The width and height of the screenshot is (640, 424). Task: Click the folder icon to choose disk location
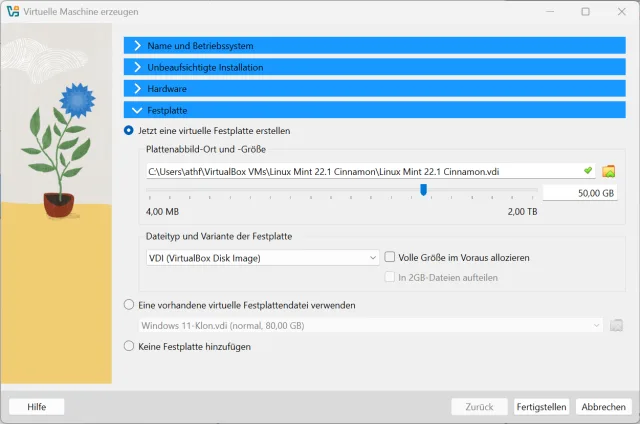coord(609,171)
